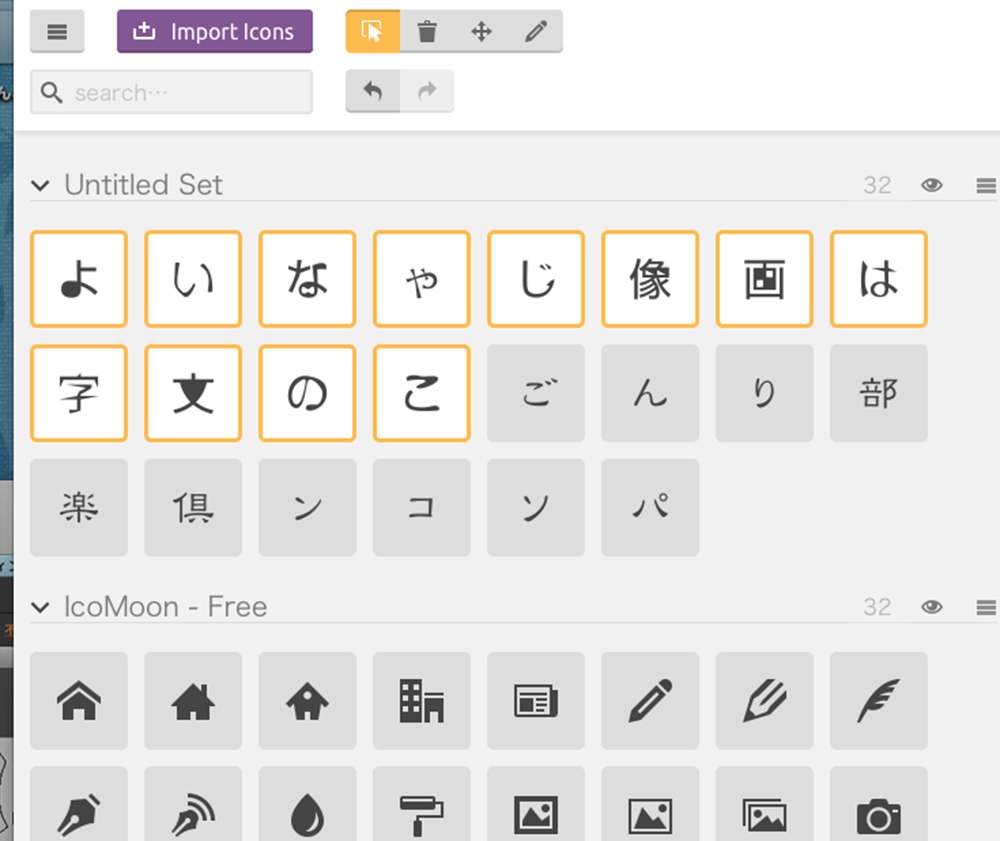Screen dimensions: 1000x841
Task: Toggle visibility of IcoMoon - Free set
Action: pos(932,607)
